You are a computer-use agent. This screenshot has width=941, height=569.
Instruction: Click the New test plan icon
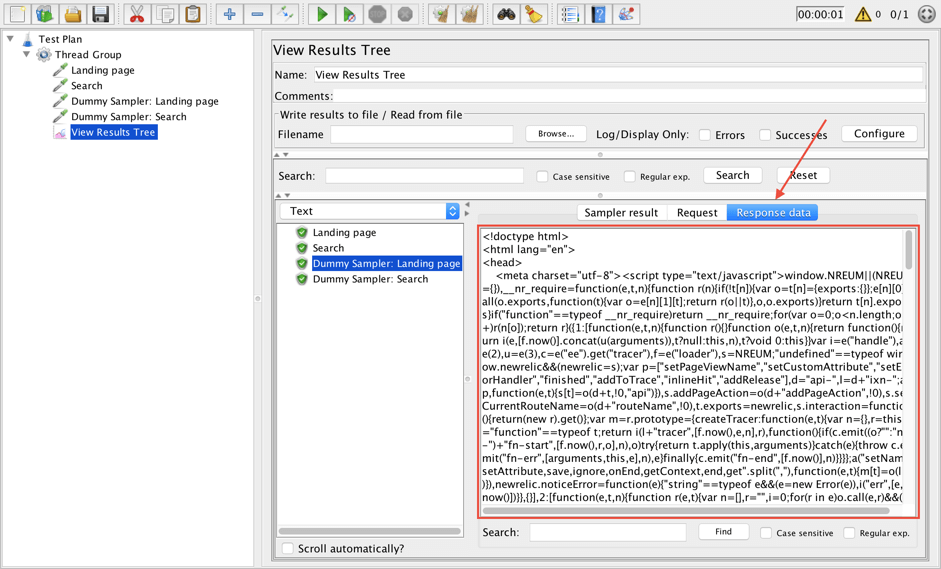(x=17, y=14)
